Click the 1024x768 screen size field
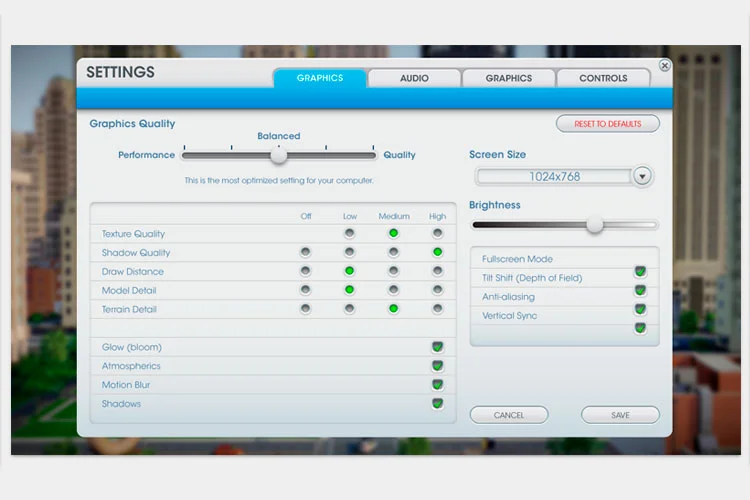Screen dimensions: 750x500 [554, 177]
